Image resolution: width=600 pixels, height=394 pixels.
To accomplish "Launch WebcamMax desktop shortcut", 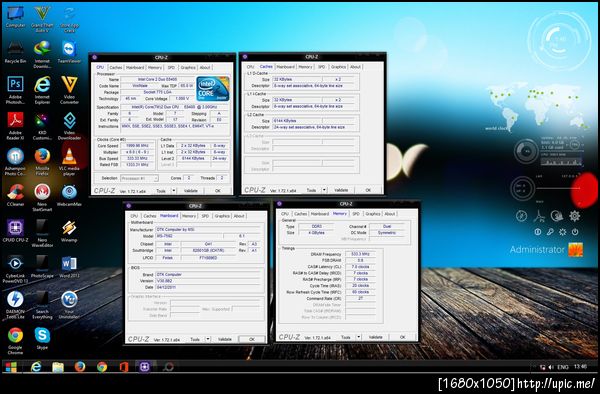I will (x=69, y=195).
